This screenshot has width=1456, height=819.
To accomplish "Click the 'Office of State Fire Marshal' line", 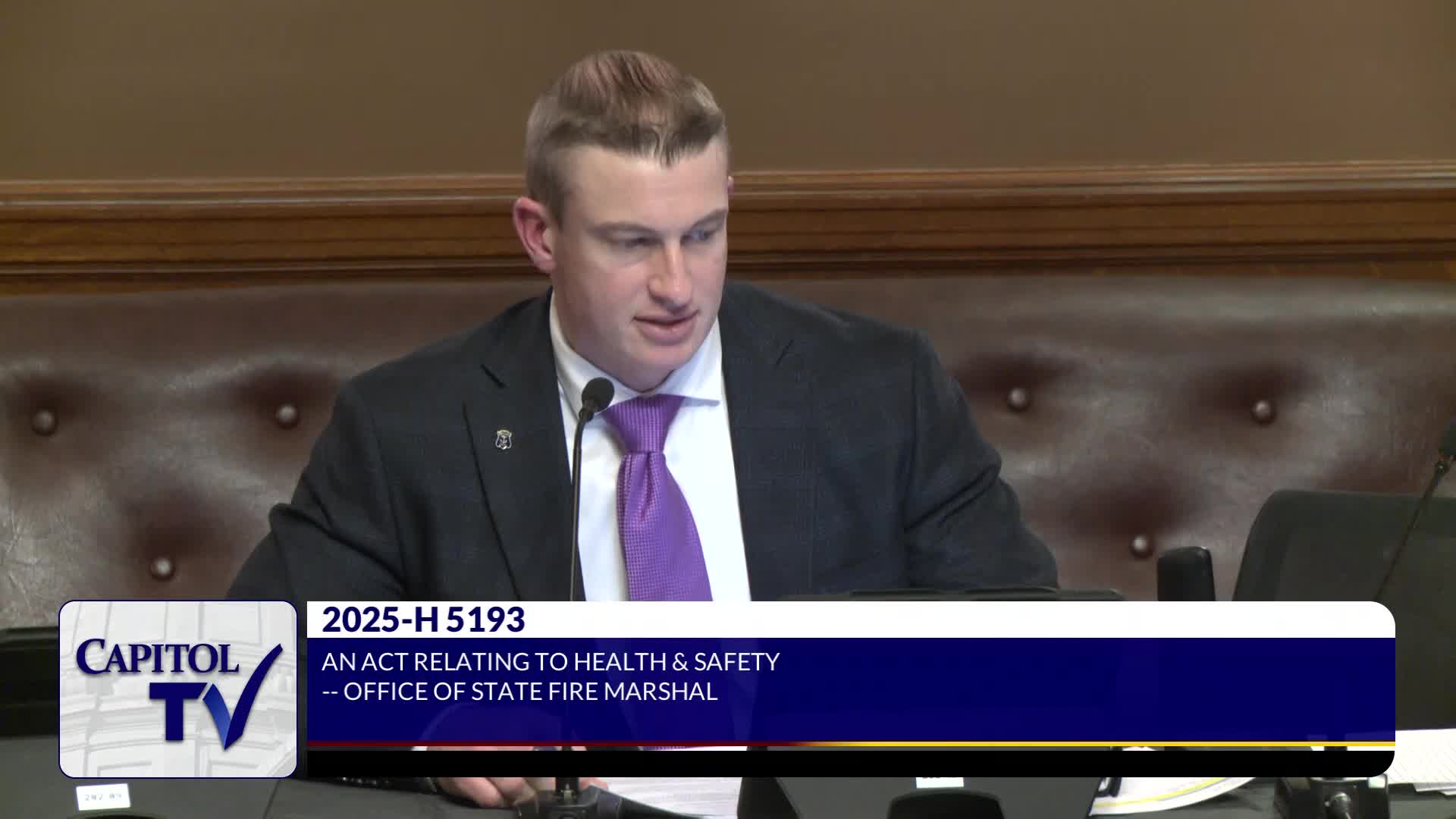I will pyautogui.click(x=519, y=692).
